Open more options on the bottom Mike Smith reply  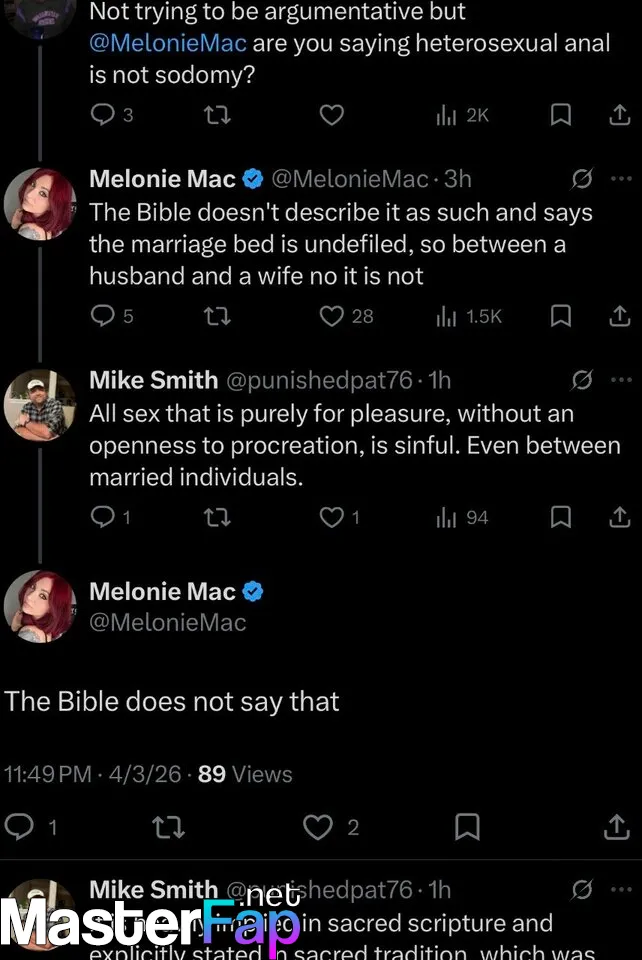[621, 889]
